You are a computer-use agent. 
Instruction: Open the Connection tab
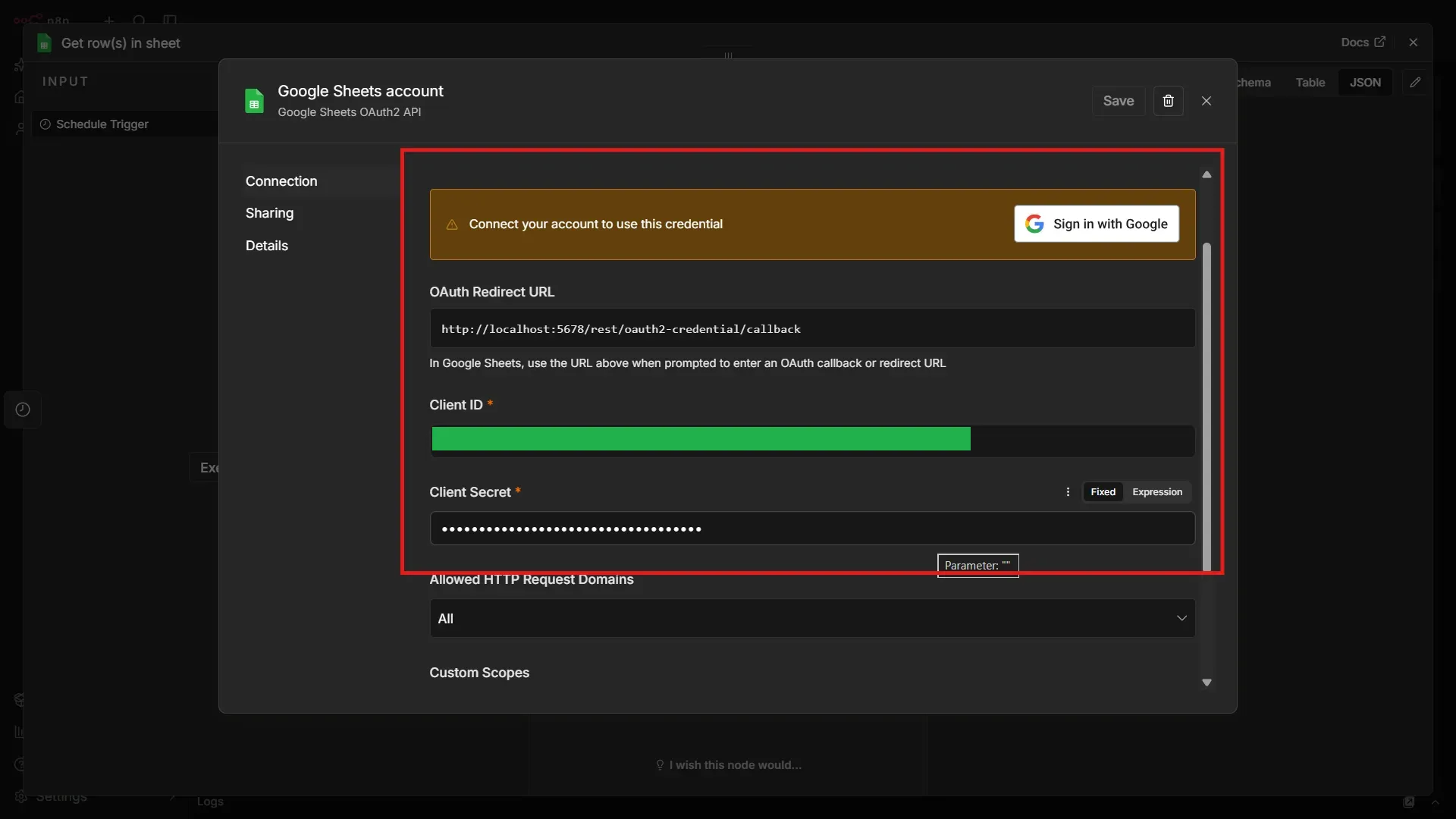pyautogui.click(x=281, y=181)
